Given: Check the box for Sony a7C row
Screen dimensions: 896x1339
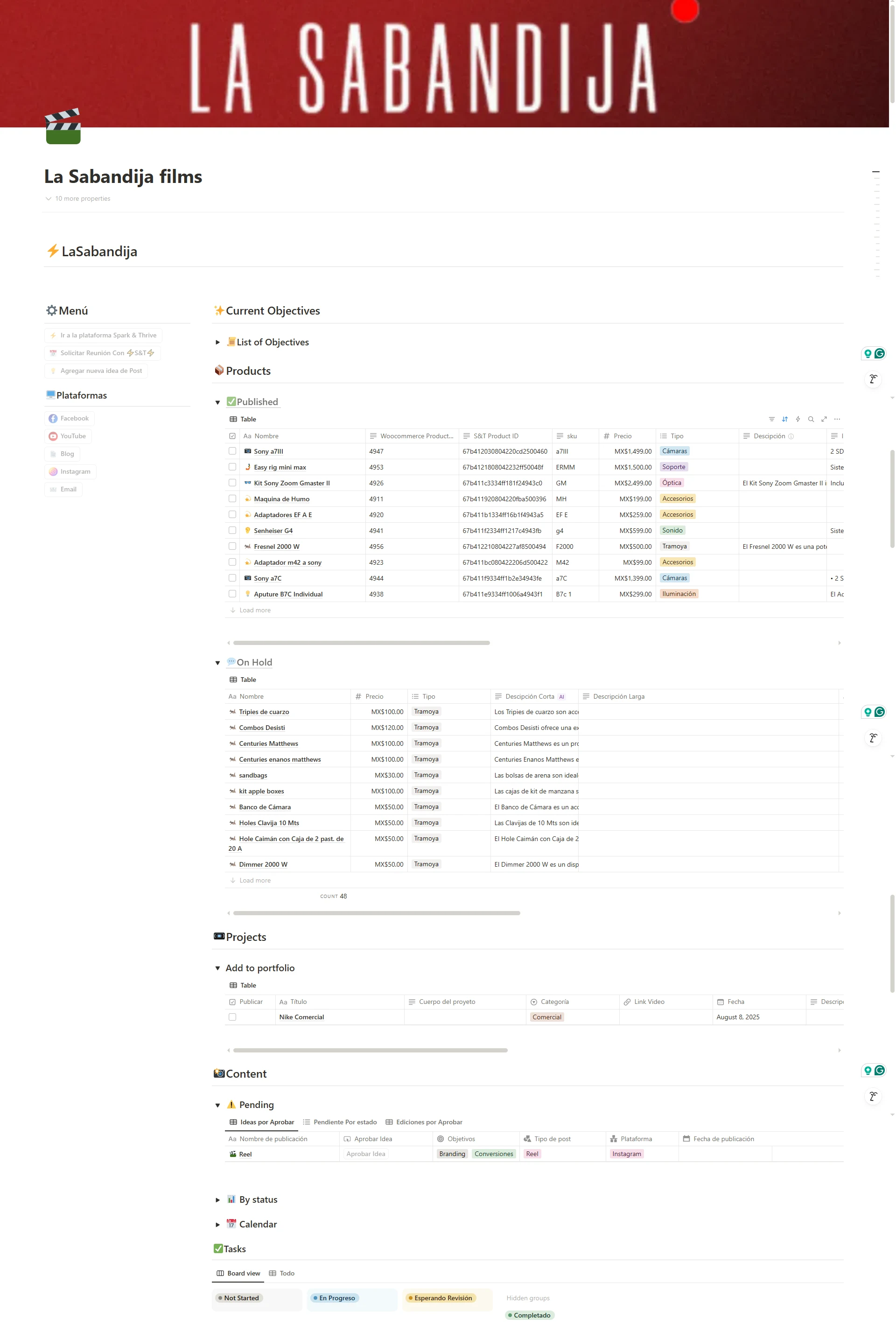Looking at the screenshot, I should click(x=232, y=578).
